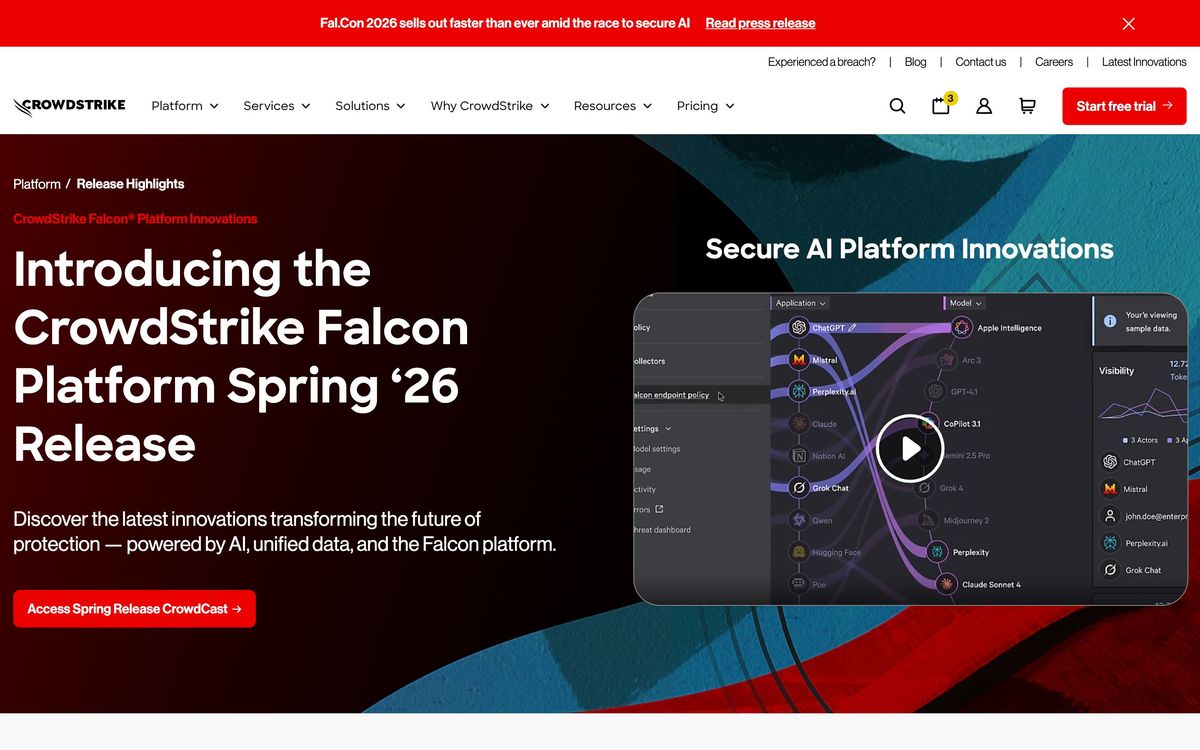1200x750 pixels.
Task: Select Release Highlights in the breadcrumb
Action: click(130, 184)
